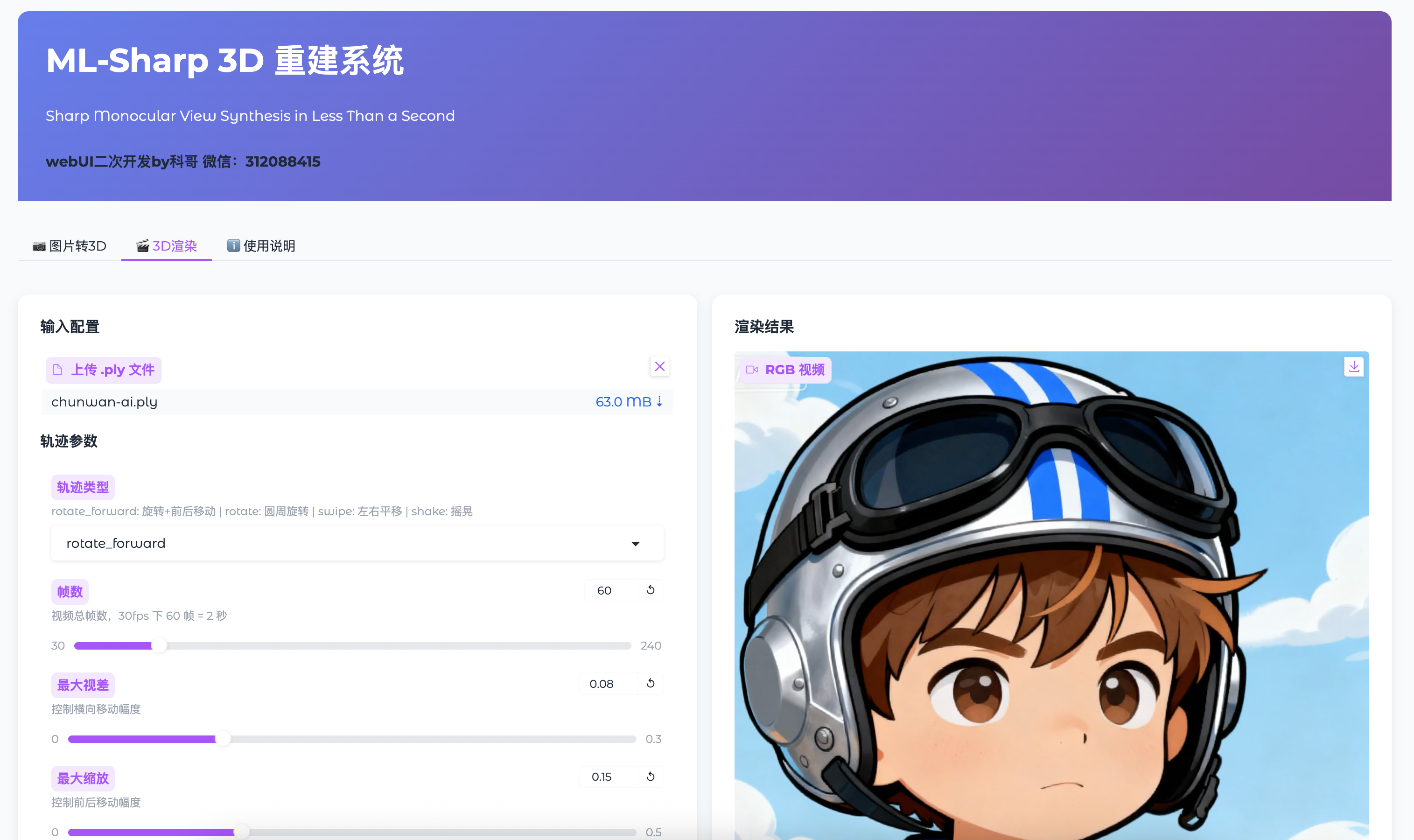Switch to the 图片转3D tab

(x=70, y=246)
